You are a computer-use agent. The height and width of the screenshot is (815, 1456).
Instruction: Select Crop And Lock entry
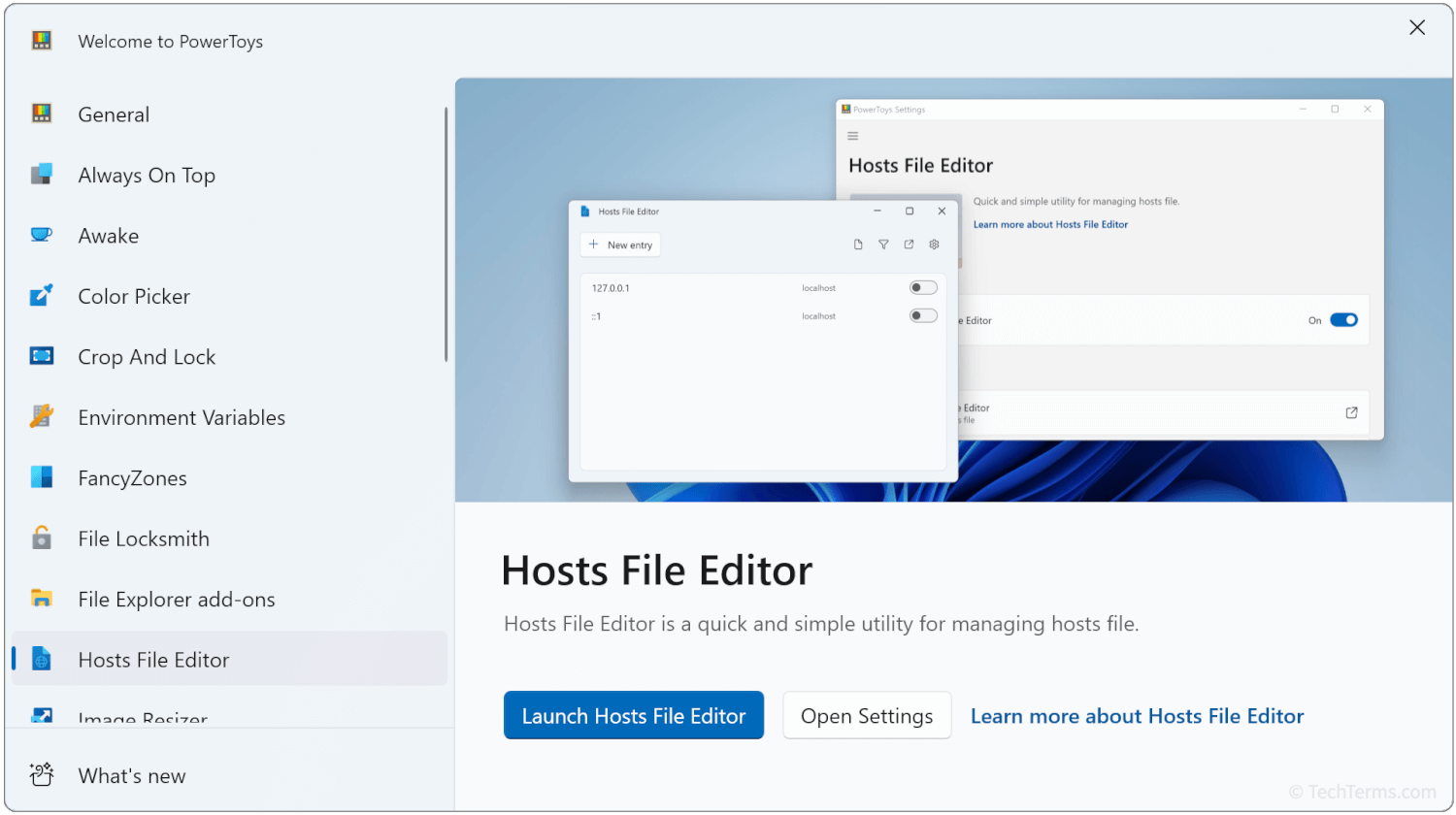click(229, 357)
